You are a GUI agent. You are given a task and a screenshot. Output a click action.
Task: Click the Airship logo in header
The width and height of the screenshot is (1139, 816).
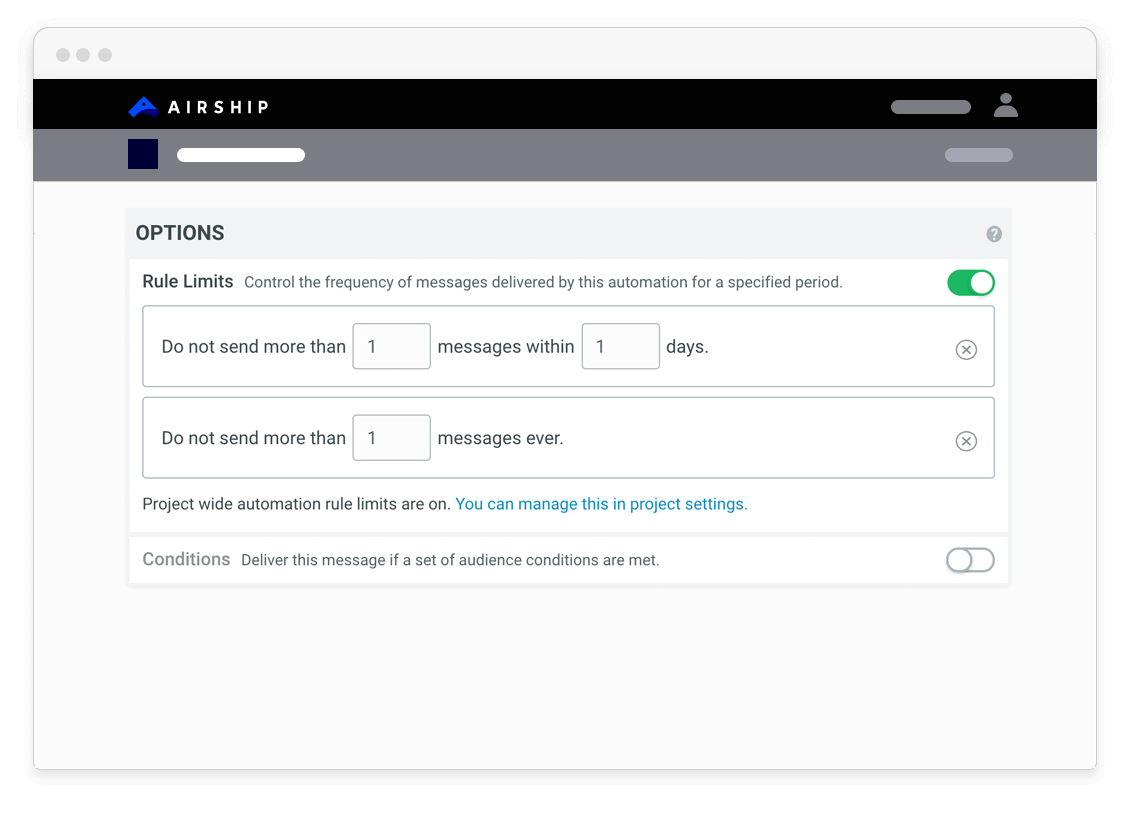(x=198, y=107)
